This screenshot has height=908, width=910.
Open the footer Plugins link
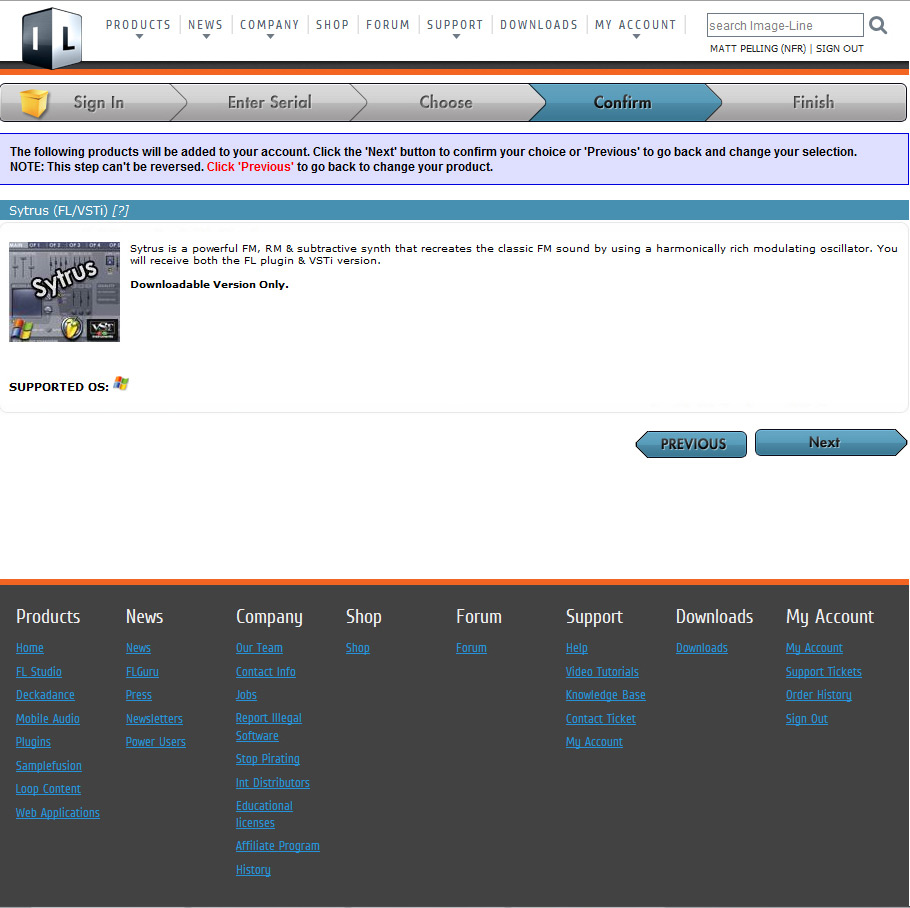(x=33, y=742)
